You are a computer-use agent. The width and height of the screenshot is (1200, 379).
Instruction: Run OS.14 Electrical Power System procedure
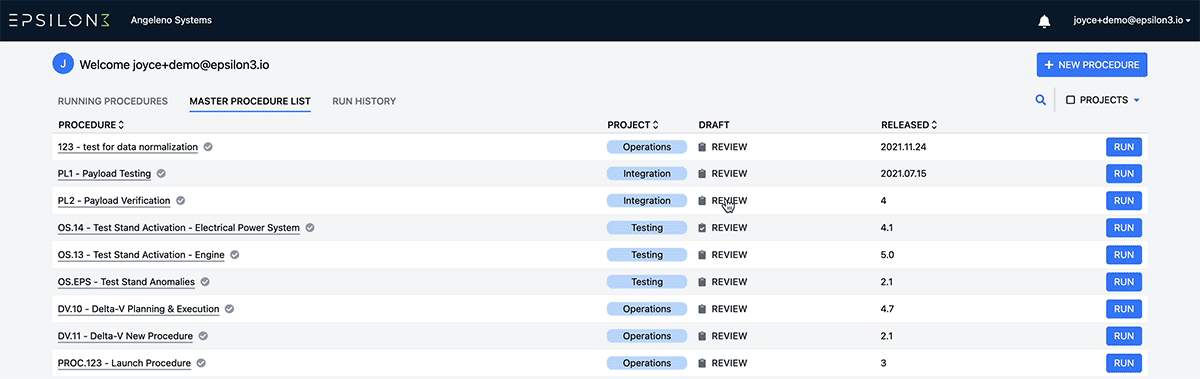(x=1123, y=228)
